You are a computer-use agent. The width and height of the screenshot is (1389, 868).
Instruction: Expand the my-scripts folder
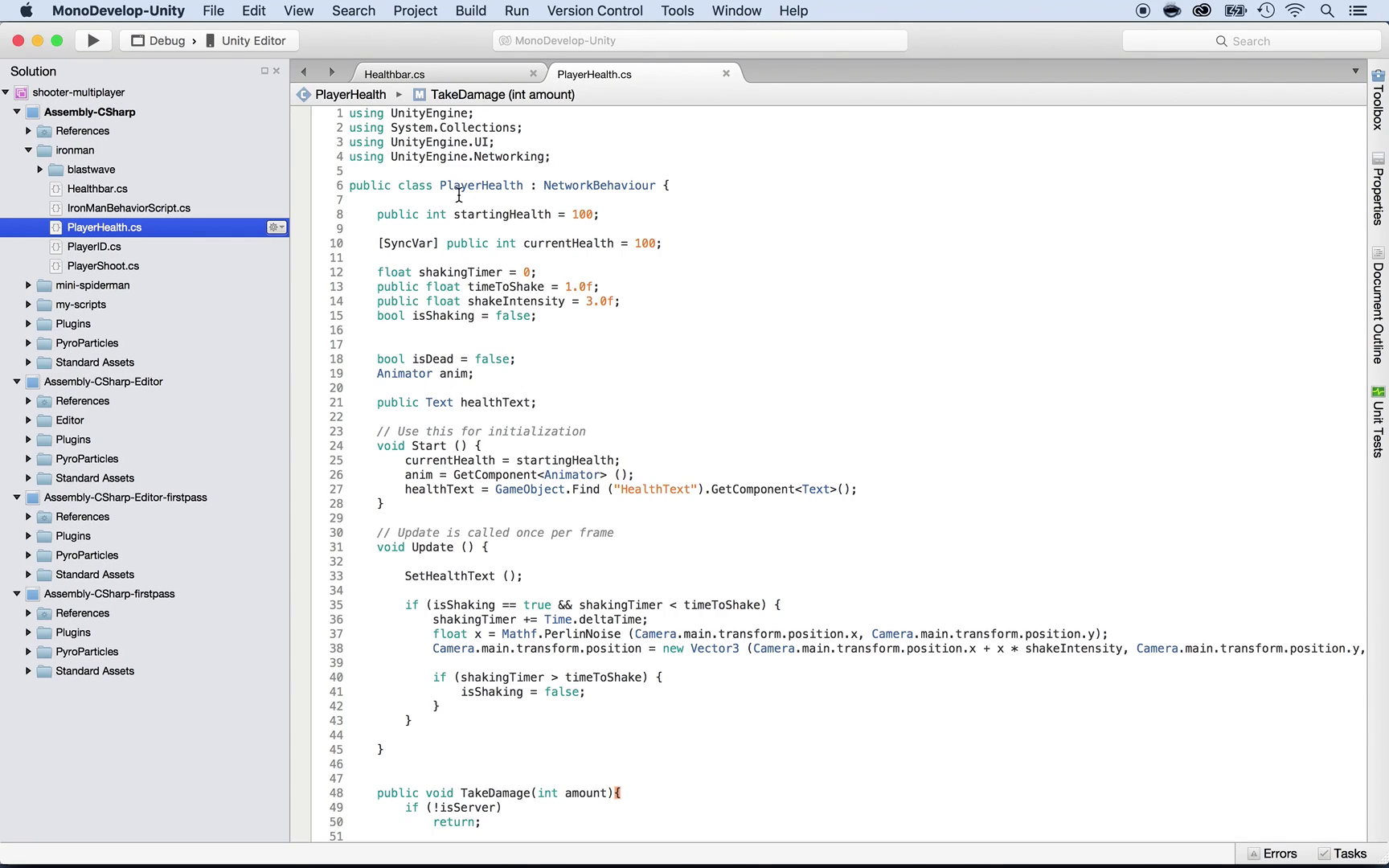tap(28, 305)
